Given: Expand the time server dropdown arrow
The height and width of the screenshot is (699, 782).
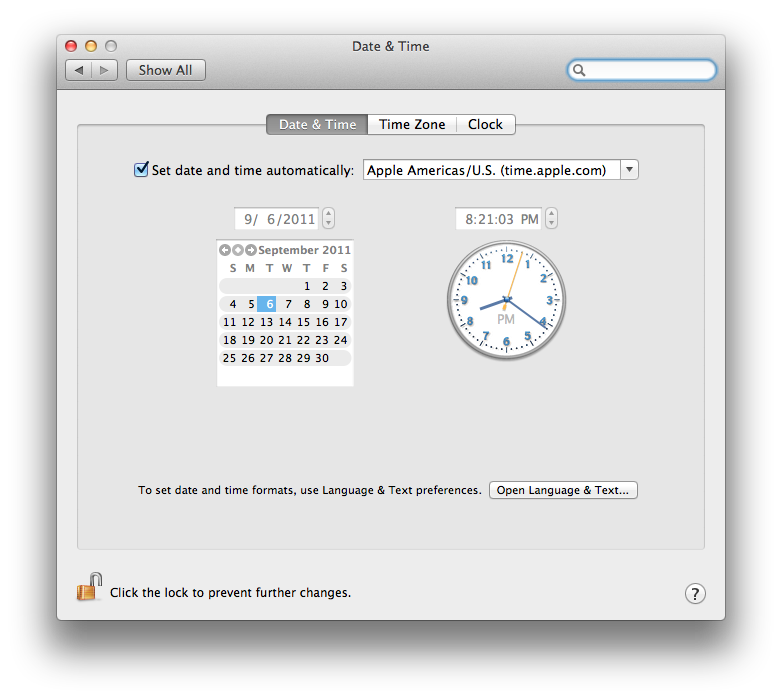Looking at the screenshot, I should tap(629, 170).
